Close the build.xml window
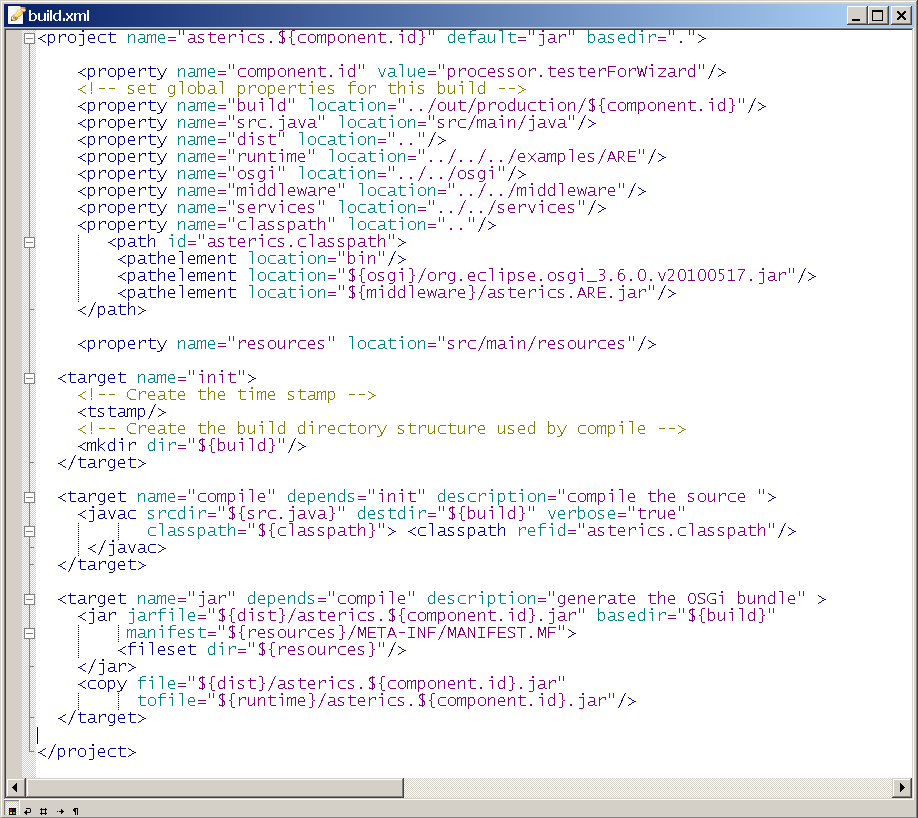 point(900,15)
